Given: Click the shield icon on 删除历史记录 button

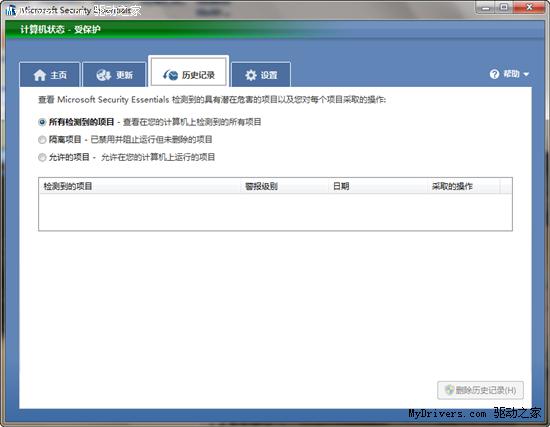Looking at the screenshot, I should point(449,390).
